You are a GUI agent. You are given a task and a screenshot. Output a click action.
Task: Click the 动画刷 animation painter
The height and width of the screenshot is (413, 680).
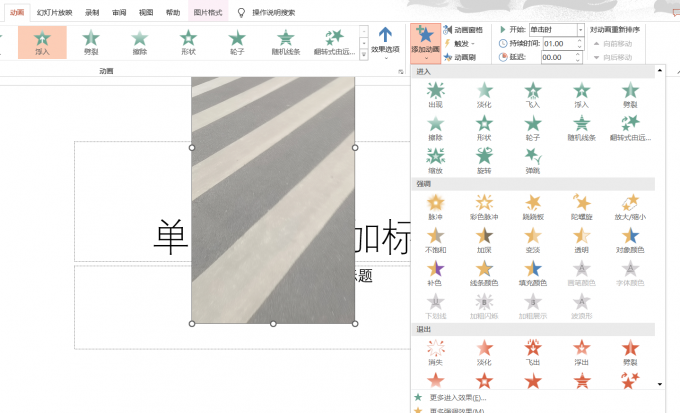(x=459, y=57)
